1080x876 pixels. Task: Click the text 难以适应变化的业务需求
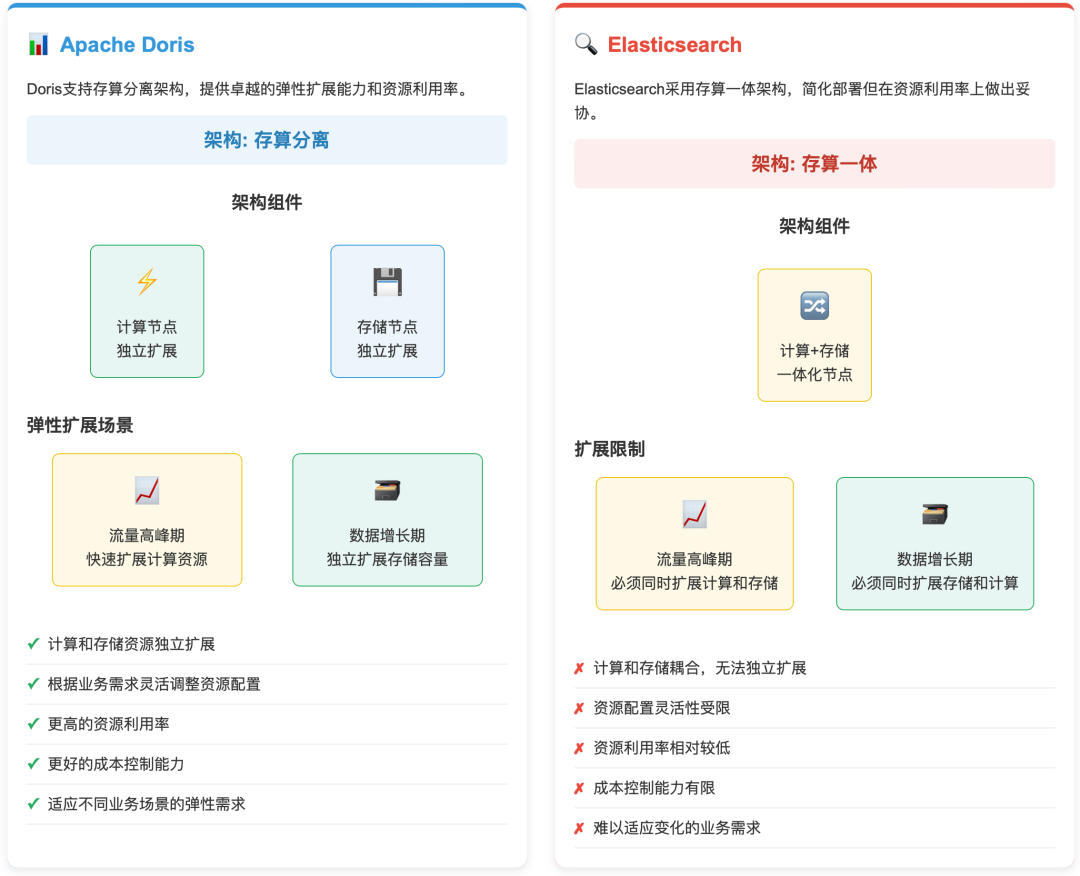(x=677, y=828)
